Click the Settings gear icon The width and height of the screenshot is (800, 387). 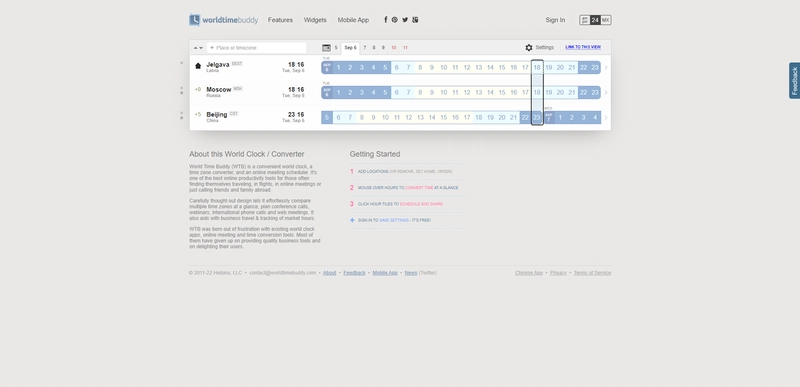coord(529,47)
